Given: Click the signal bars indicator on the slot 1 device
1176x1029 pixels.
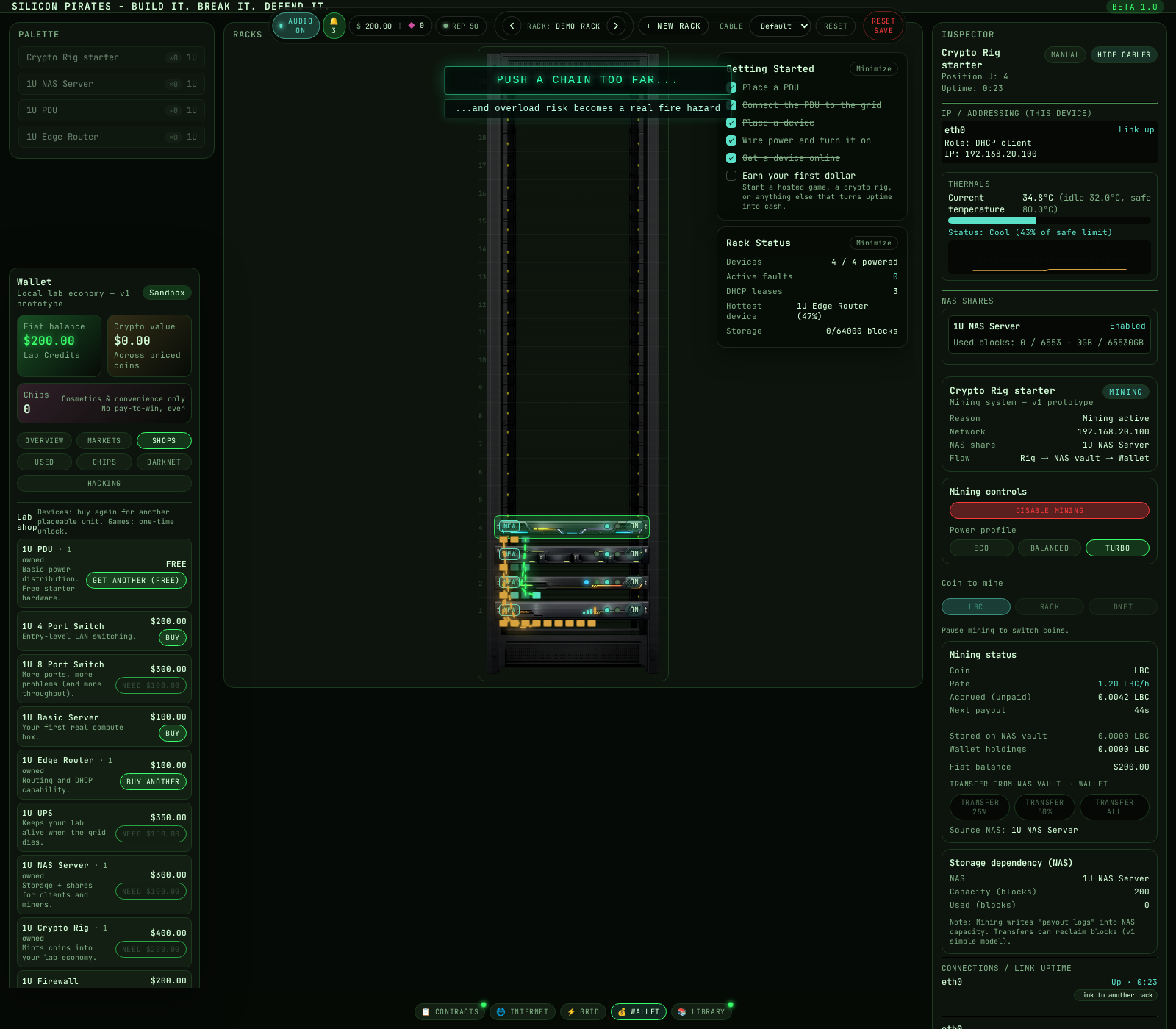Looking at the screenshot, I should pyautogui.click(x=589, y=611).
